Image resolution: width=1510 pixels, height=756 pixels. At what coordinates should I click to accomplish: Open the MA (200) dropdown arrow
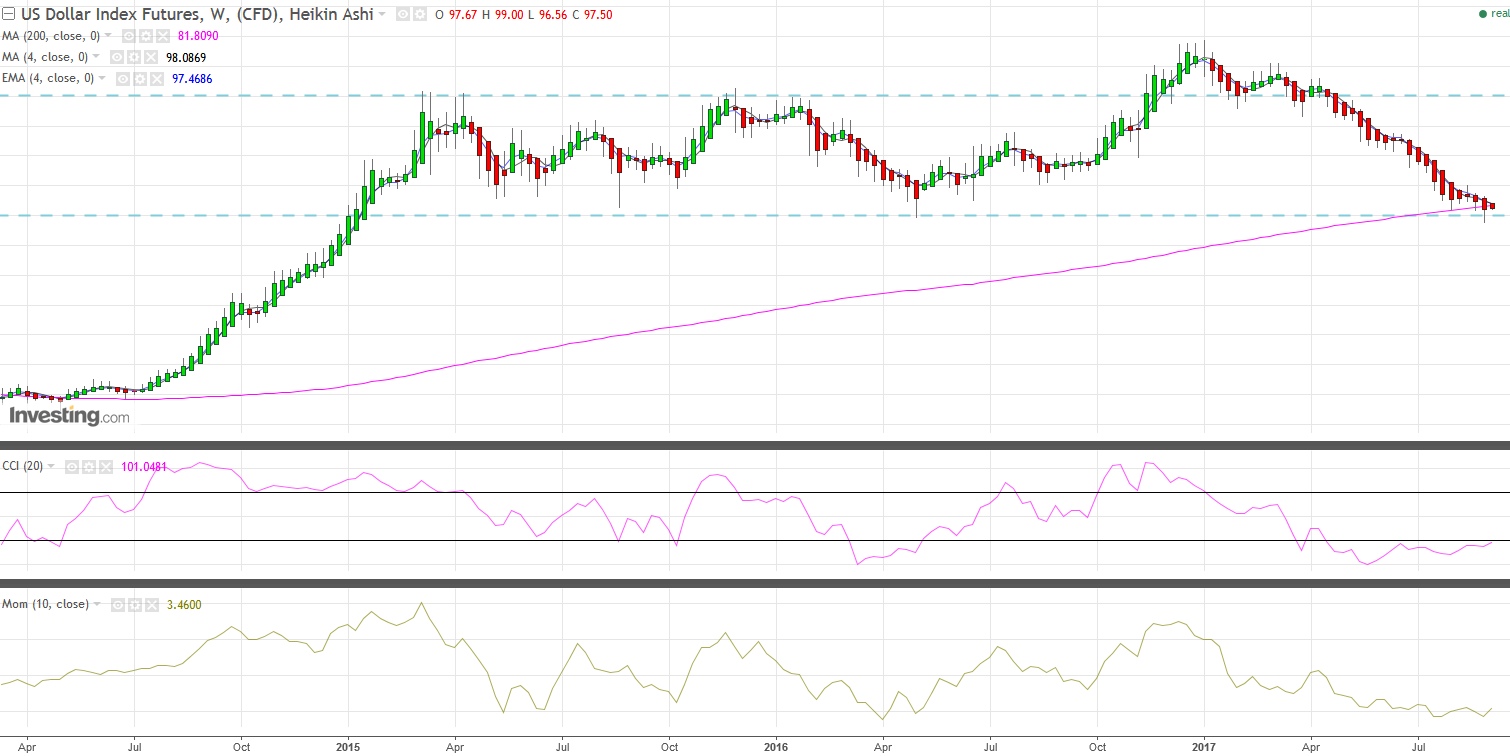(x=107, y=36)
